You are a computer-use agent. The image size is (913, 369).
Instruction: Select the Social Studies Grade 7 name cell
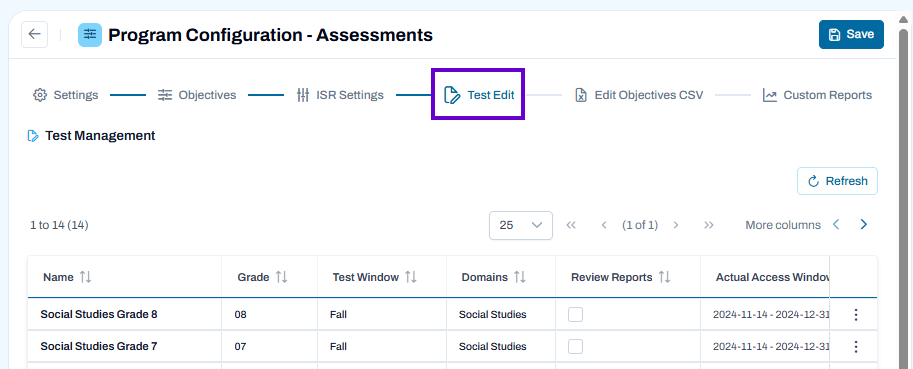[x=125, y=346]
